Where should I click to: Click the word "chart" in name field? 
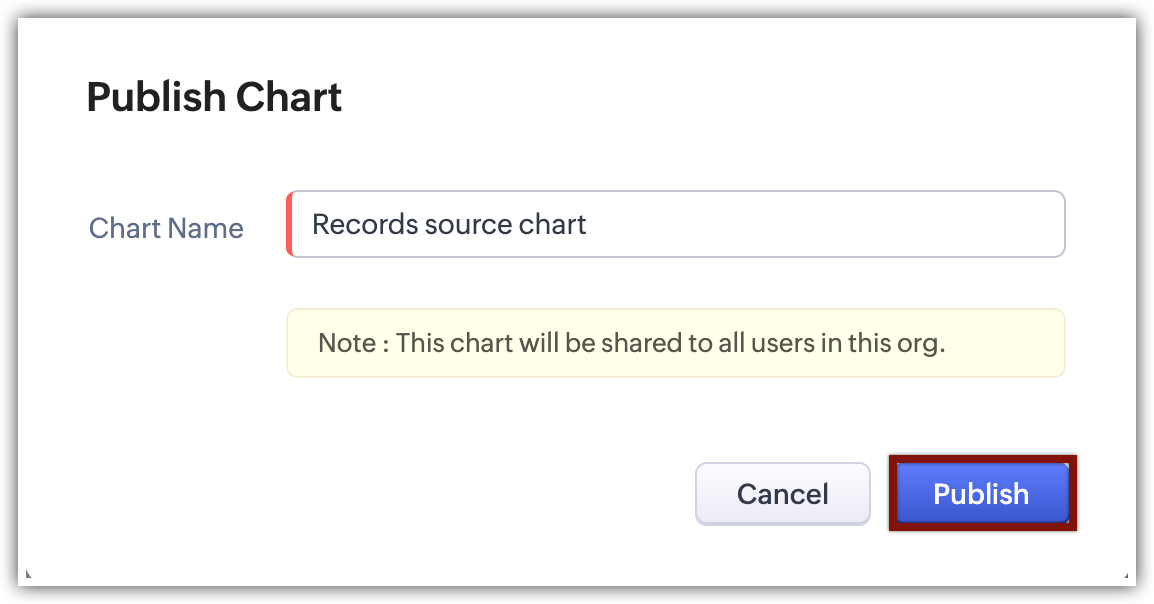click(553, 224)
